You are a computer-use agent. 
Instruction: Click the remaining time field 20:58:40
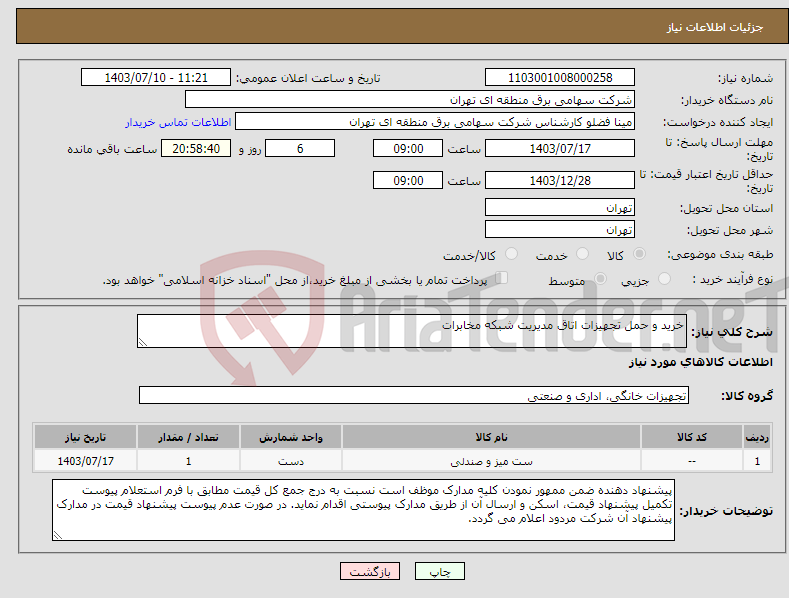(x=196, y=148)
